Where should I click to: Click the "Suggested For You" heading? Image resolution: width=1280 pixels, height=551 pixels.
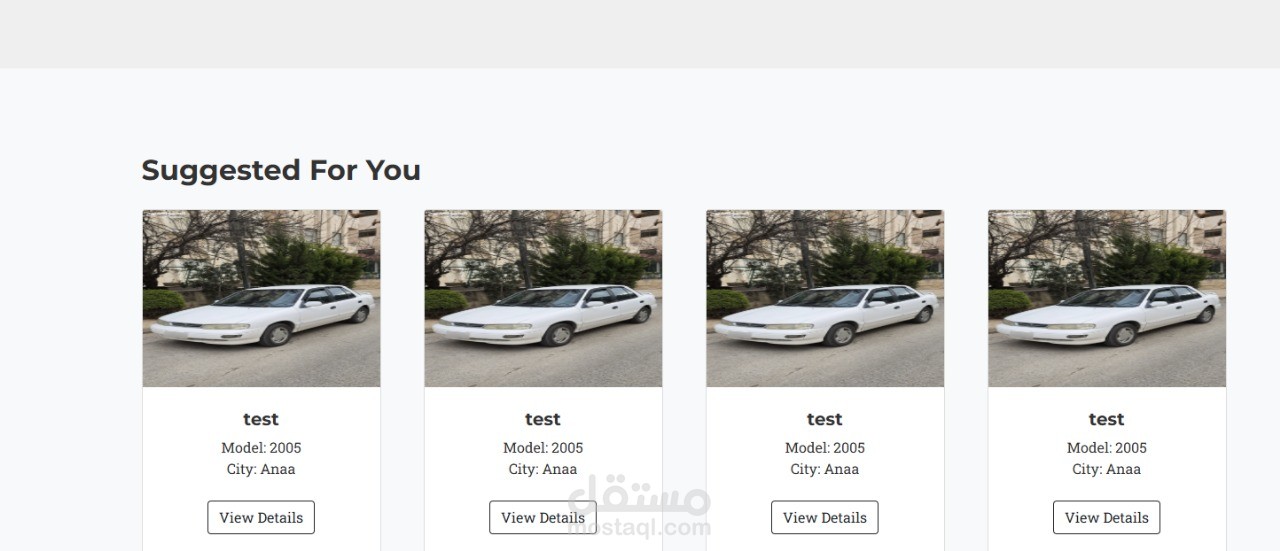[x=281, y=170]
